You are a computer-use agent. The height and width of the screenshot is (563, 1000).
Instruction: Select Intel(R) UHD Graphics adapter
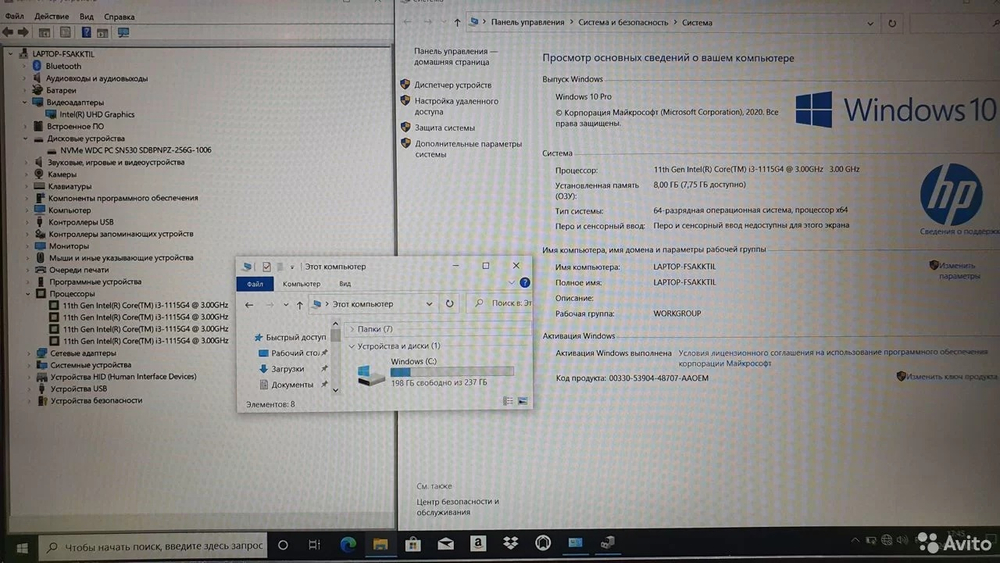[97, 114]
